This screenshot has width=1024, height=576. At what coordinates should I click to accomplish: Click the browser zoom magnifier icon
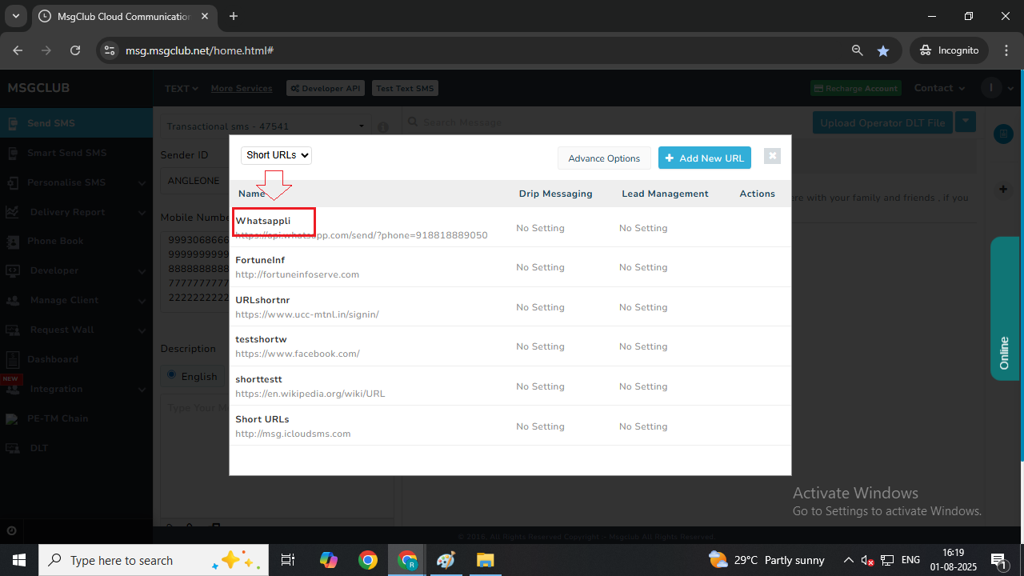coord(857,50)
